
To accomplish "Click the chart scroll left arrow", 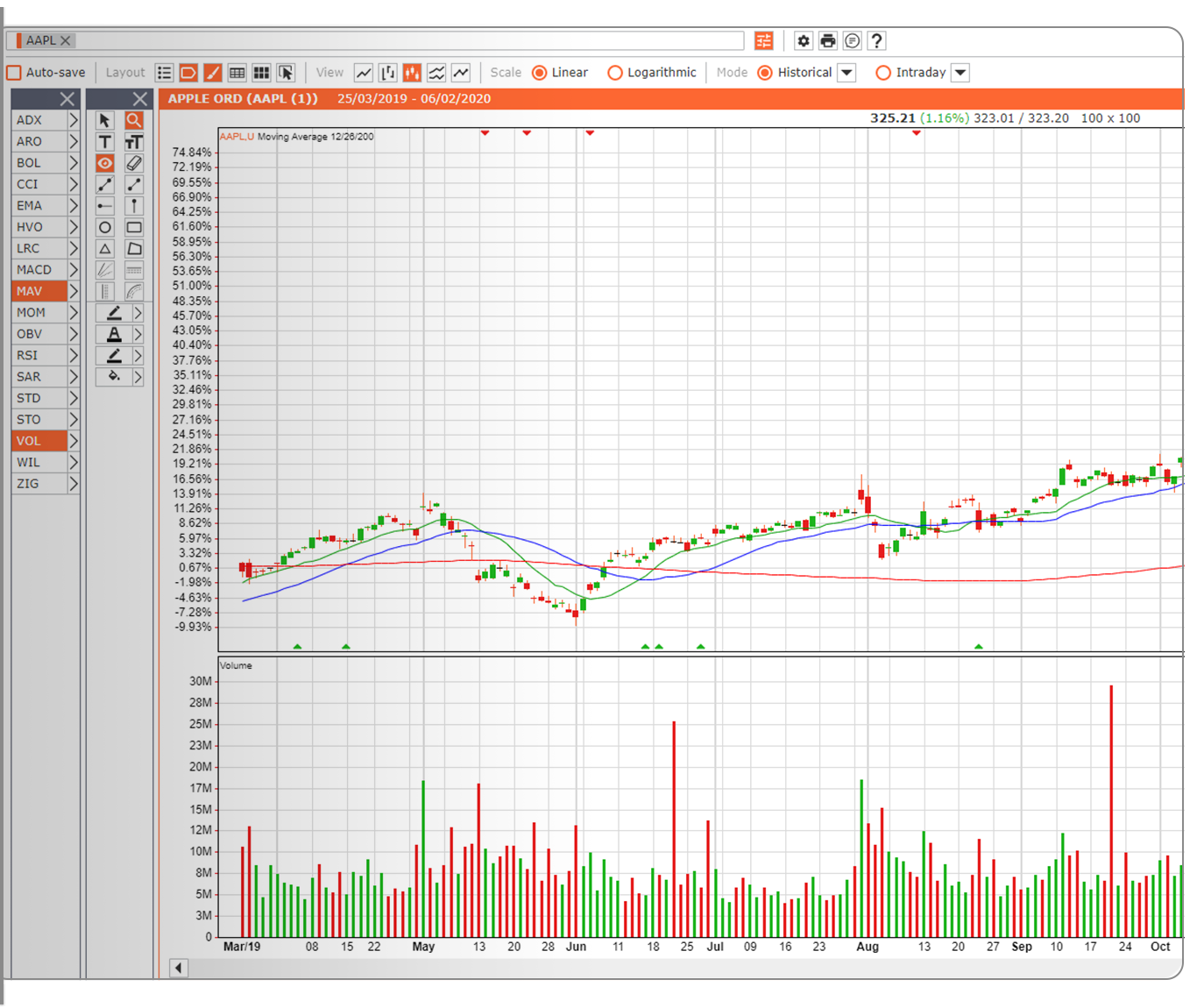I will click(x=179, y=968).
